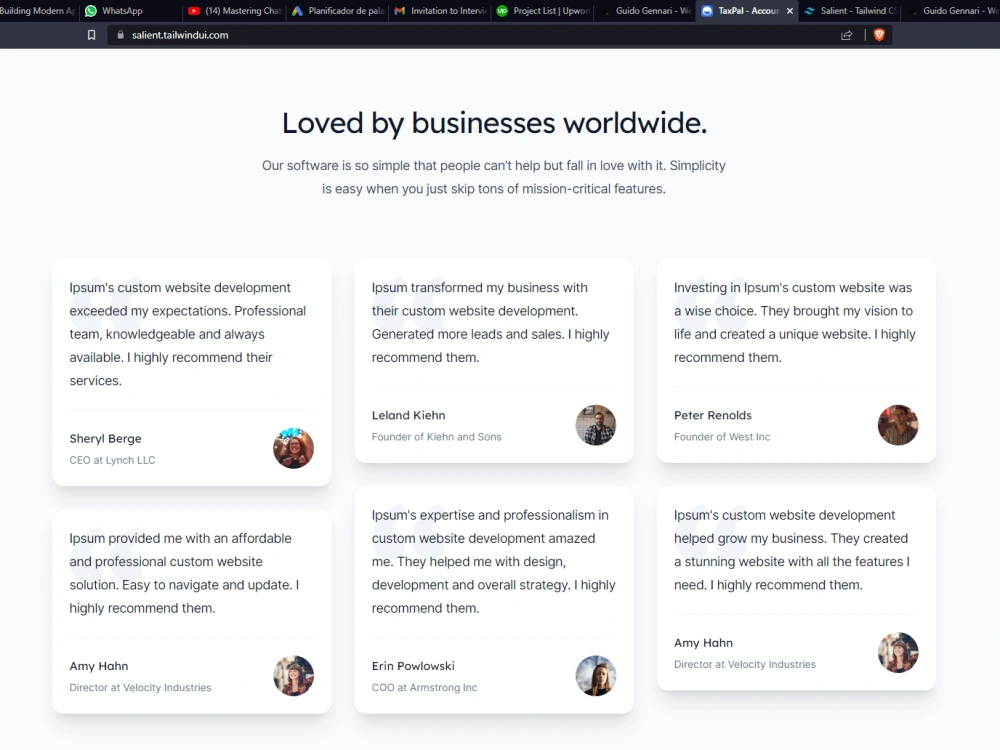The image size is (1000, 750).
Task: Click the WhatsApp tab favicon
Action: 91,11
